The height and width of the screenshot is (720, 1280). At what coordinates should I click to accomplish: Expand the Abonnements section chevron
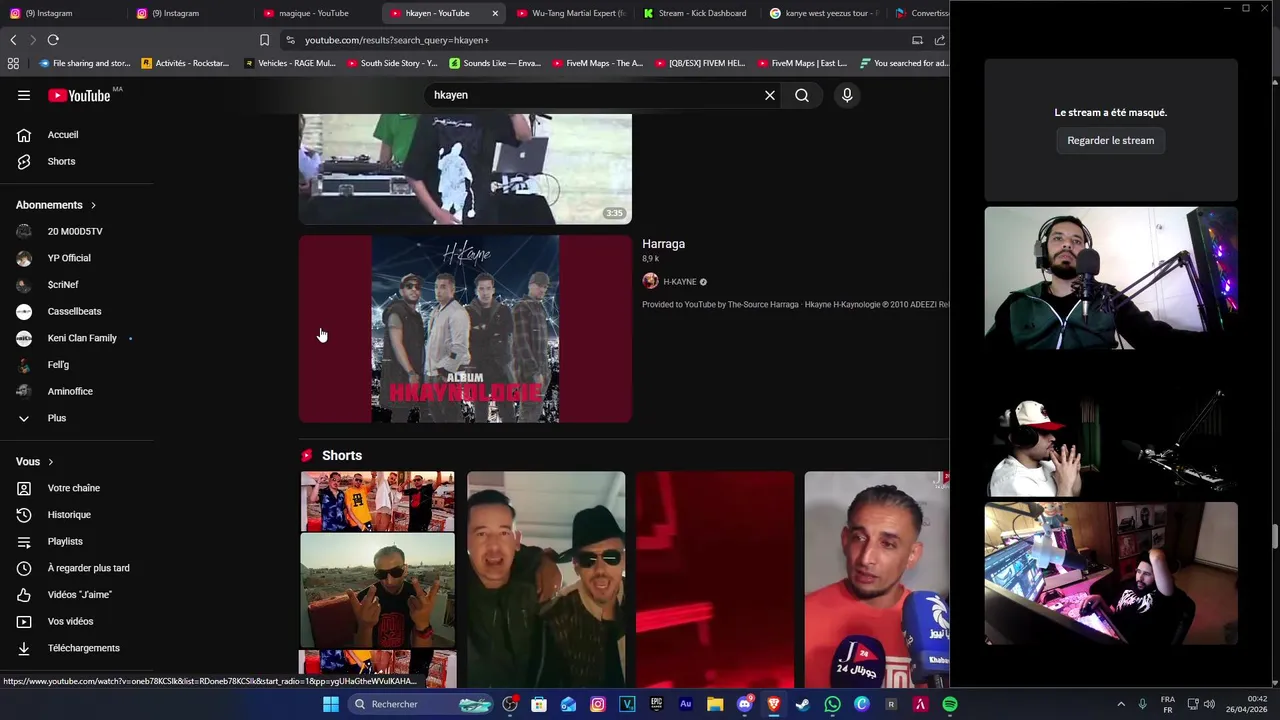click(x=93, y=205)
